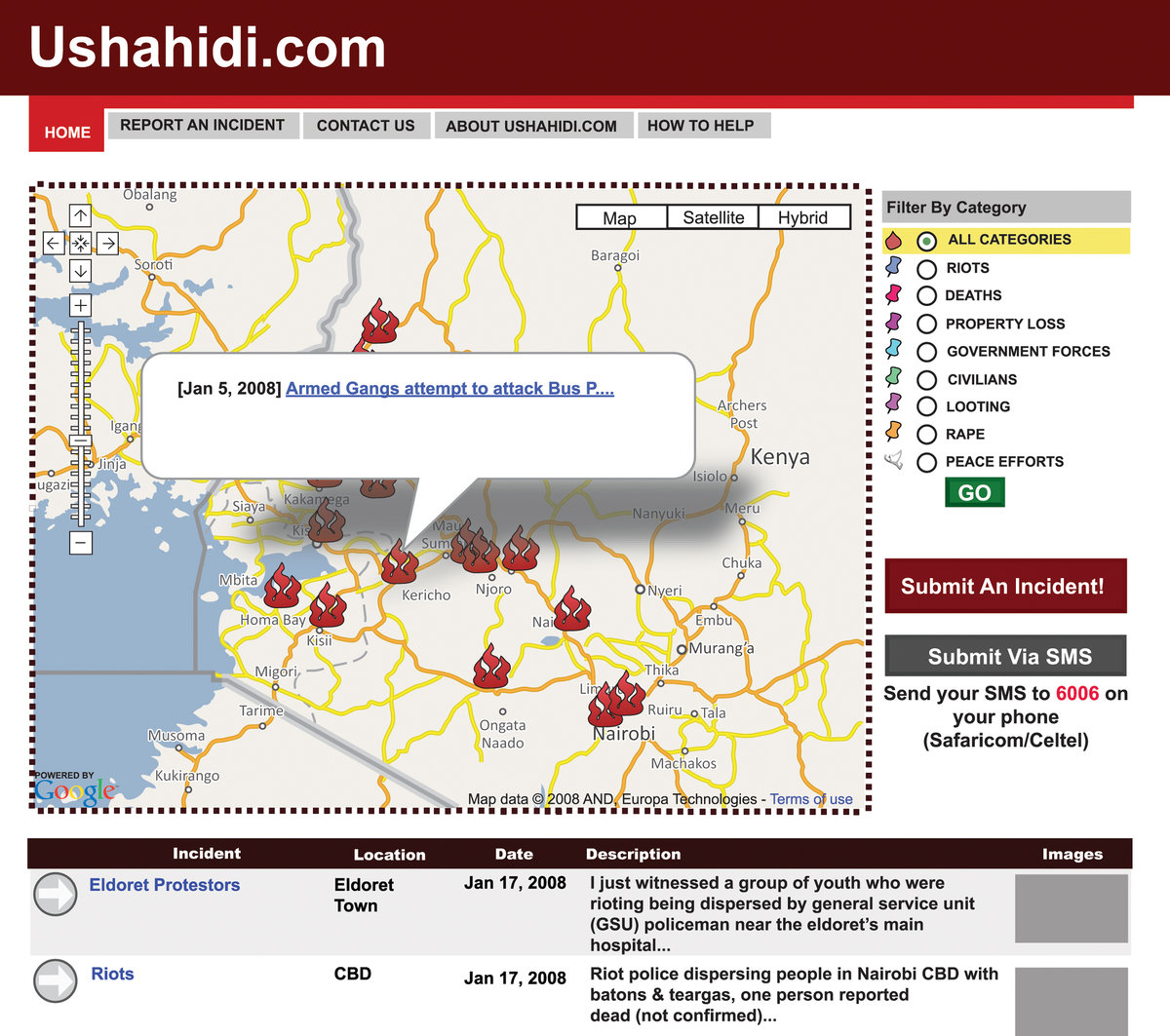1170x1036 pixels.
Task: Click the violet pushpin icon for Looting
Action: click(893, 404)
